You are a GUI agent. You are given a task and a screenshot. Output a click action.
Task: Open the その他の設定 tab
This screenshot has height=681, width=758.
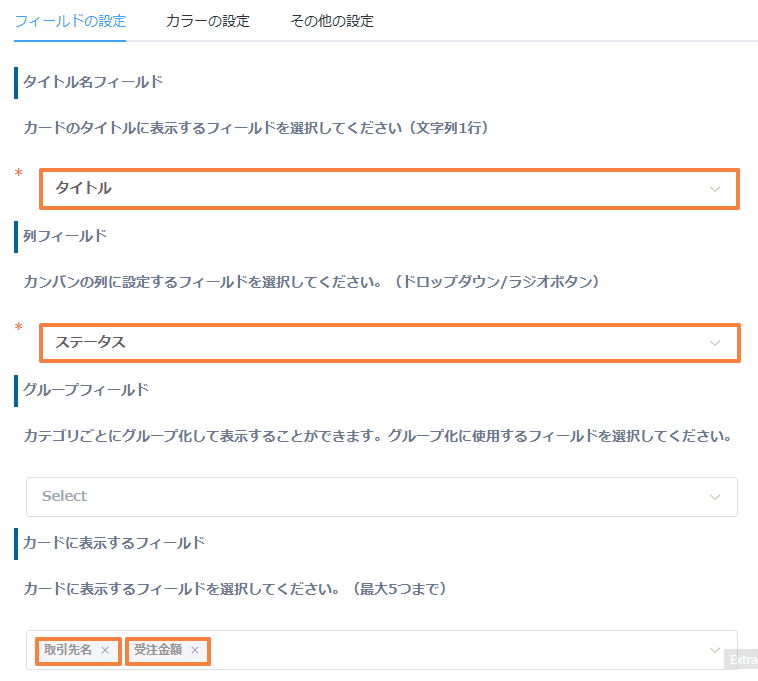click(x=332, y=21)
